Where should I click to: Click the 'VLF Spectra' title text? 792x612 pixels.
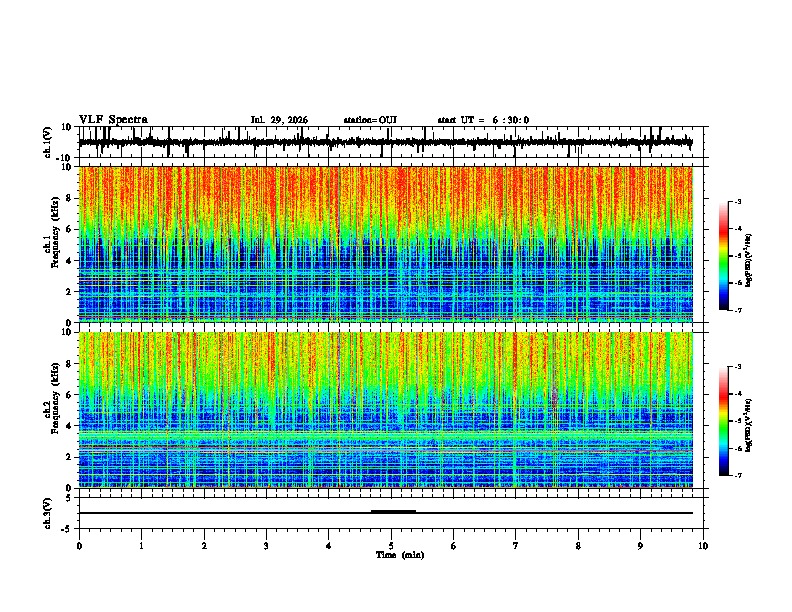[x=113, y=120]
